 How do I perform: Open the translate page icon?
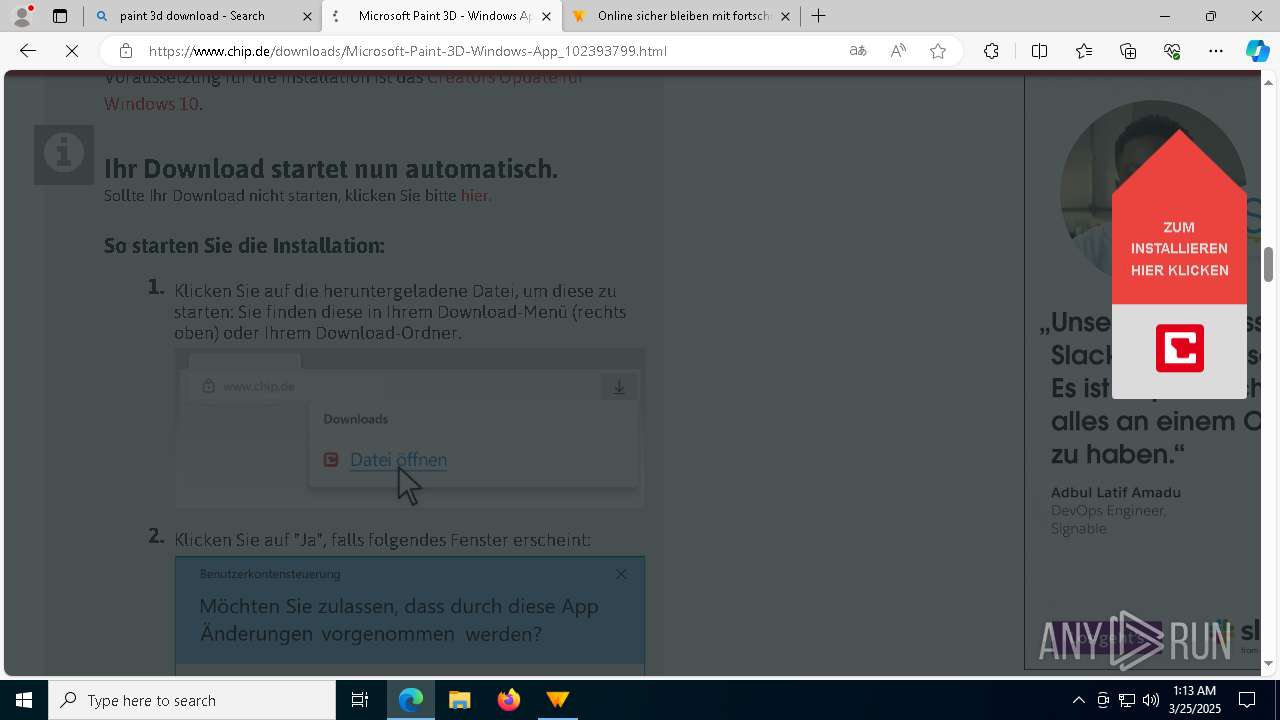tap(858, 51)
